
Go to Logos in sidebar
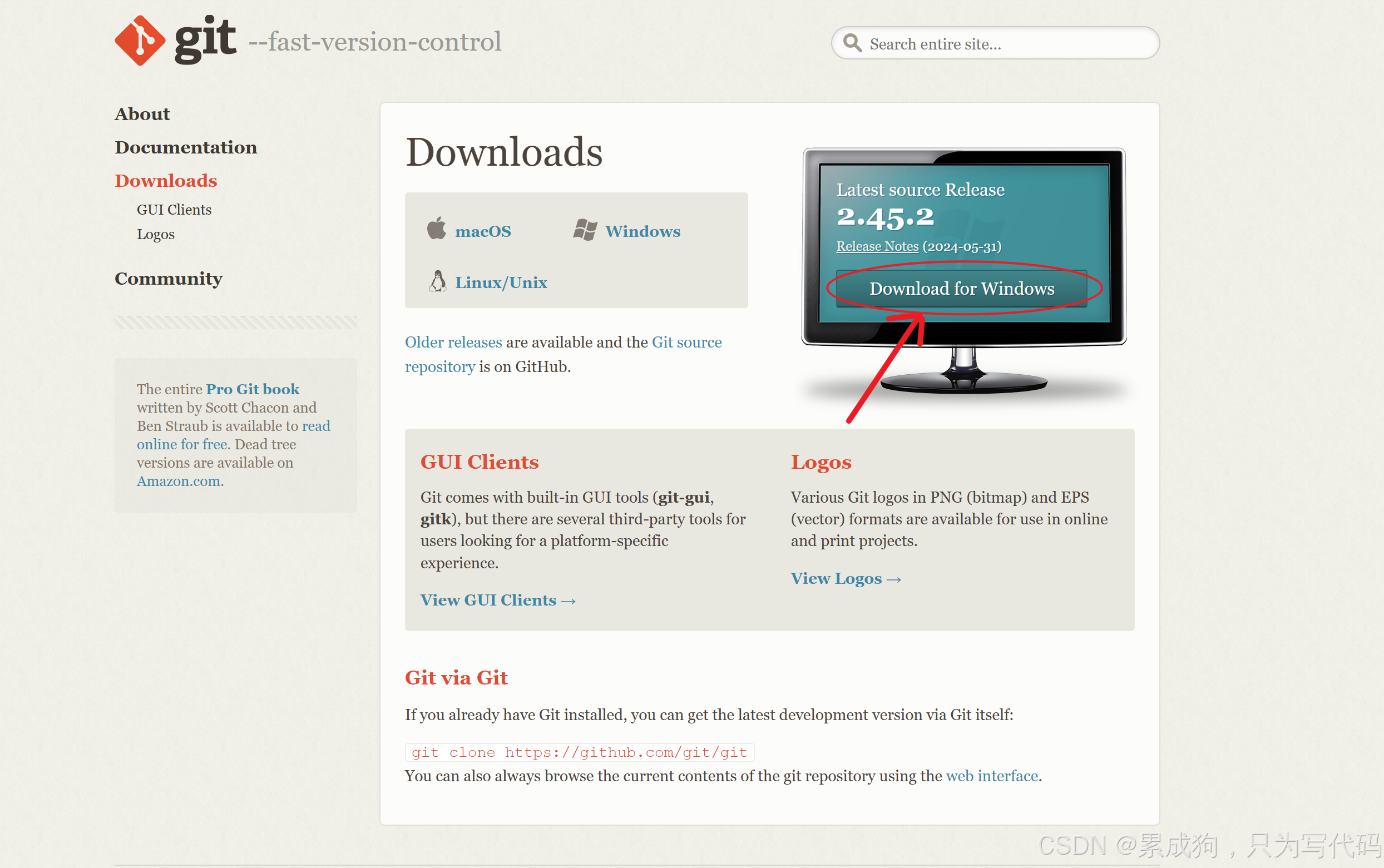pyautogui.click(x=156, y=234)
